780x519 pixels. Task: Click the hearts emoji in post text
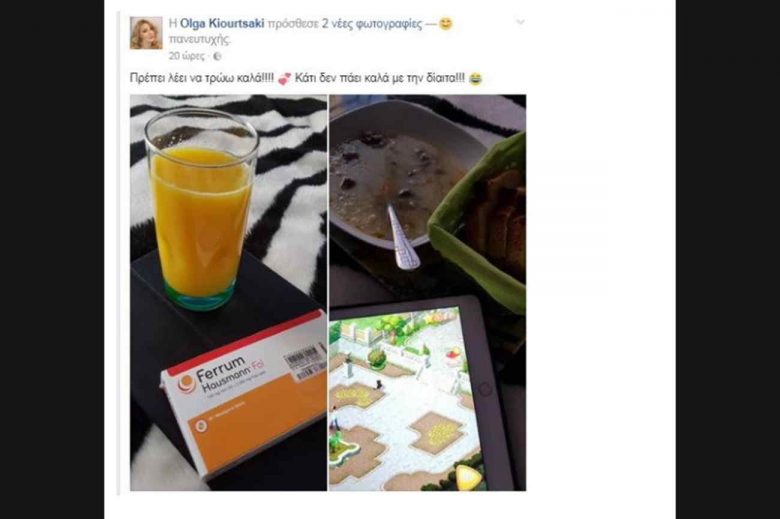click(x=284, y=79)
